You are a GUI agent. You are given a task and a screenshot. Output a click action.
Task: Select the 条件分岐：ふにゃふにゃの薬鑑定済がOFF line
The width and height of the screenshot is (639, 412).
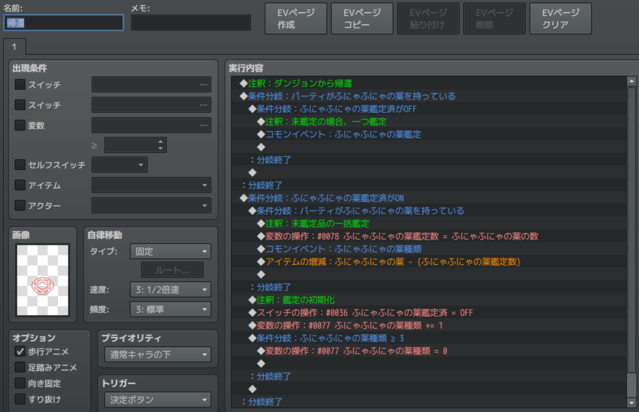tap(429, 109)
